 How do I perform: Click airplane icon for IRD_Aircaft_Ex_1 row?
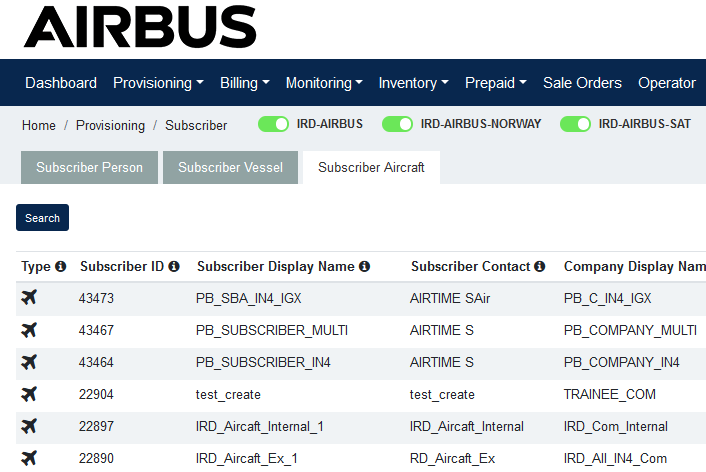click(29, 458)
